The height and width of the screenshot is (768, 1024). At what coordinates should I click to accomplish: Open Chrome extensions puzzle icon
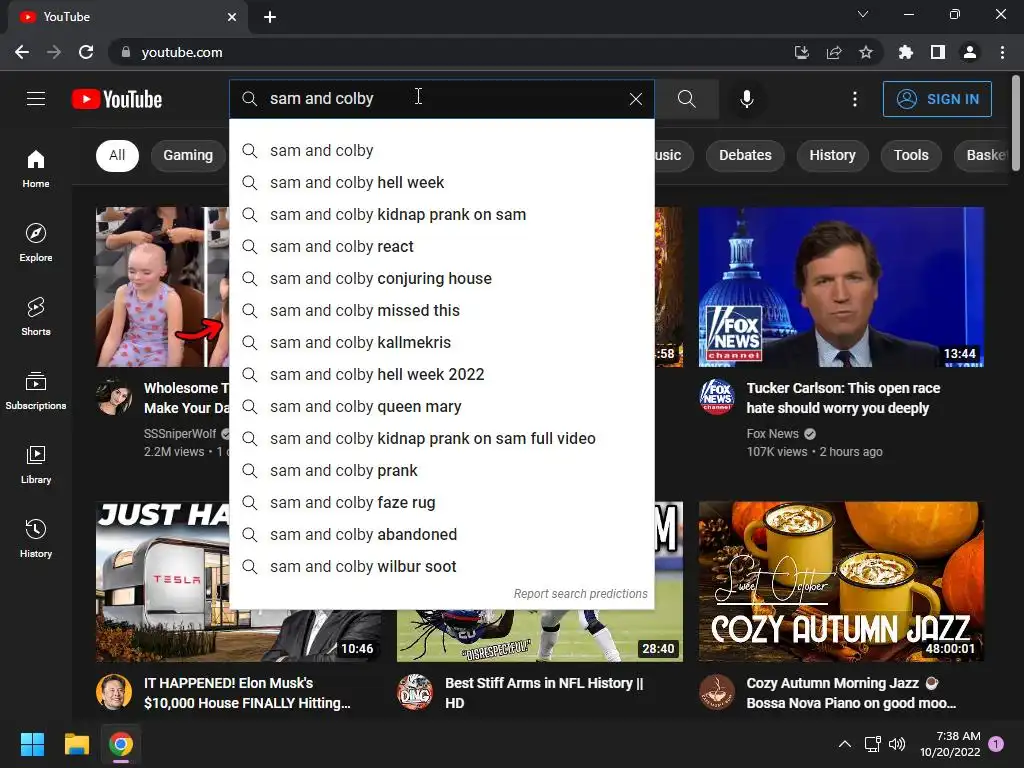(906, 52)
